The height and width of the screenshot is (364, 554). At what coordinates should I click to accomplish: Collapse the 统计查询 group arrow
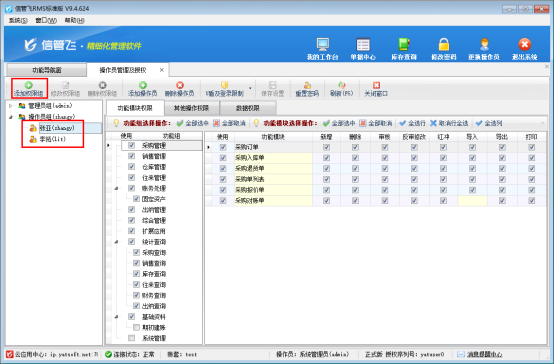point(116,242)
